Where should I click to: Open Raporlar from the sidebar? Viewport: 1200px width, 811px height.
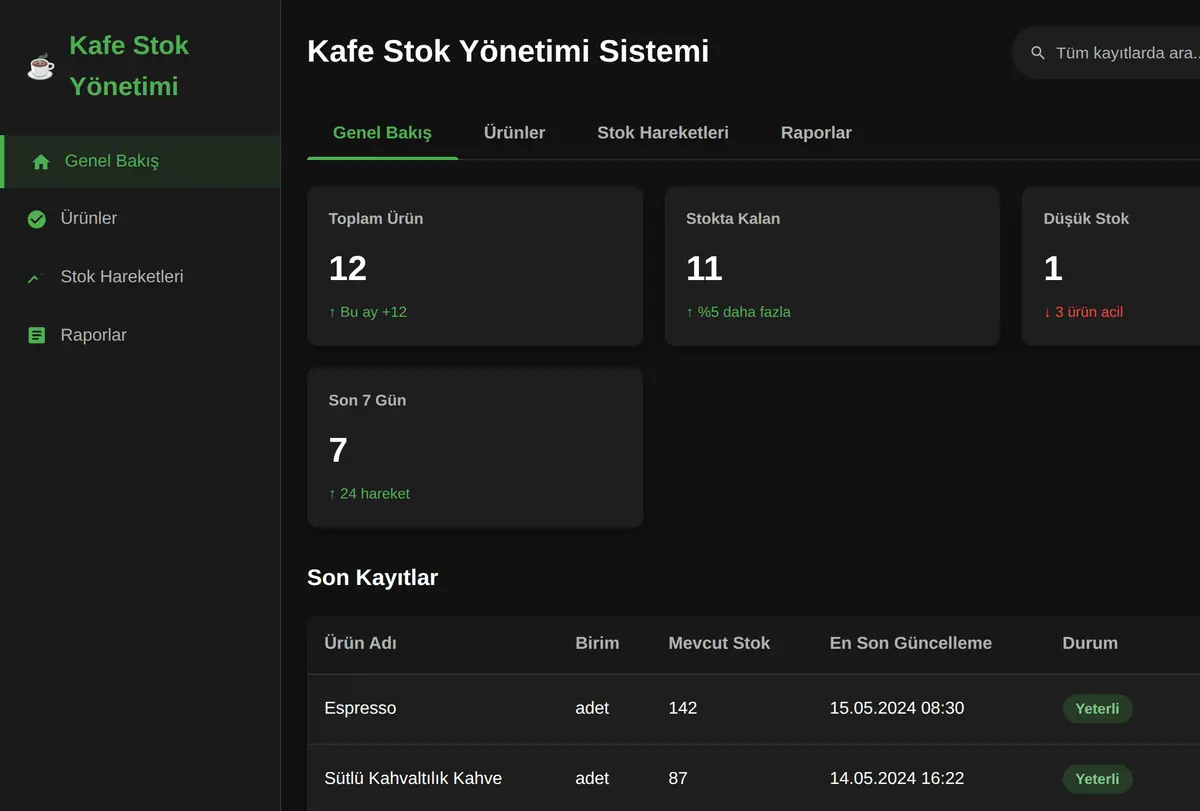(x=140, y=334)
